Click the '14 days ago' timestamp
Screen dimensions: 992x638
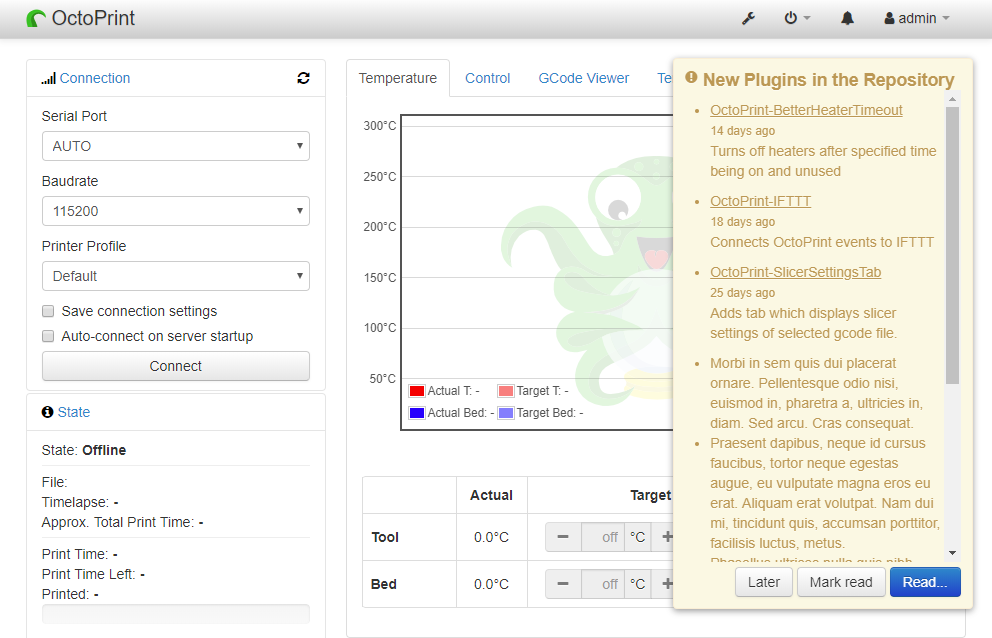(x=742, y=131)
